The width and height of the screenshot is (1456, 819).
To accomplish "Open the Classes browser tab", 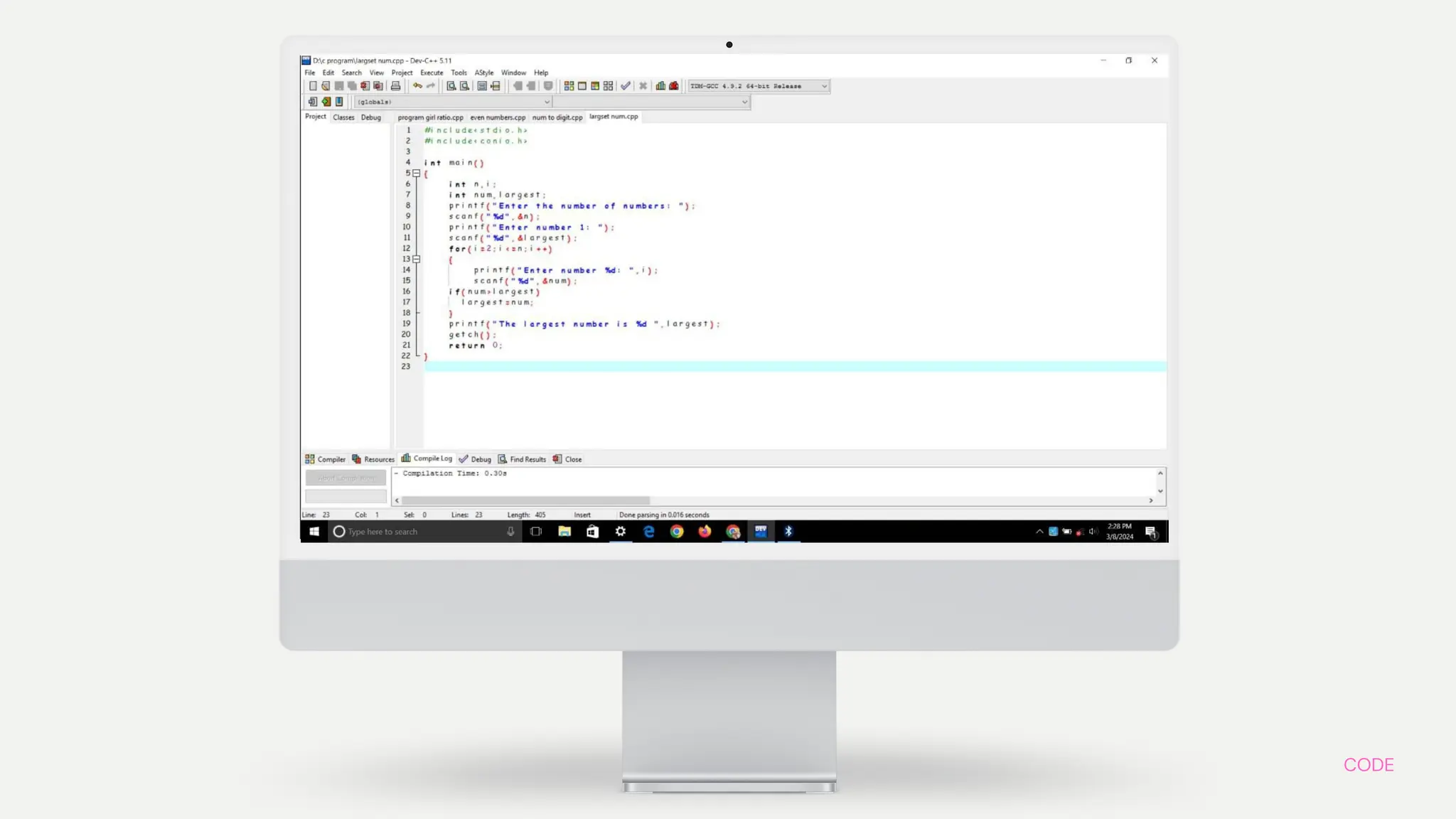I will pyautogui.click(x=343, y=117).
